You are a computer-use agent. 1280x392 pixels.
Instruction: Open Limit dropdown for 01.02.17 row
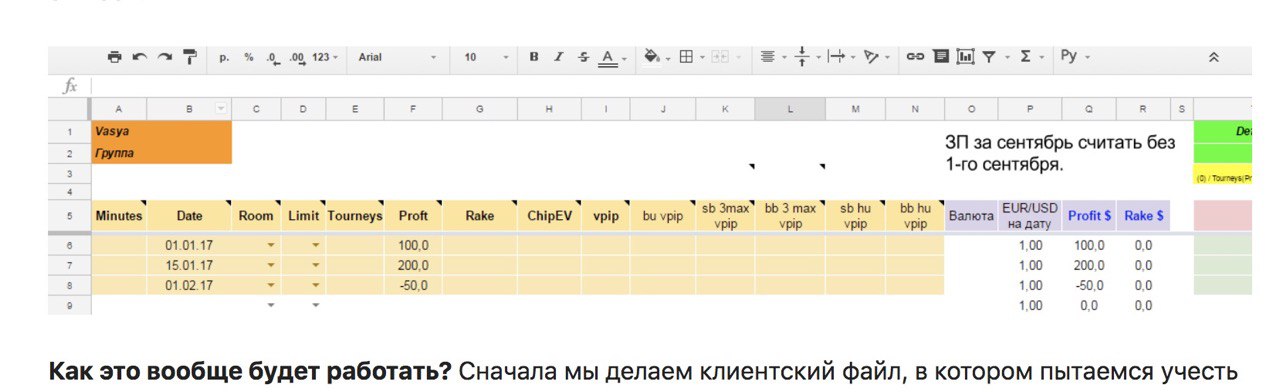[315, 285]
